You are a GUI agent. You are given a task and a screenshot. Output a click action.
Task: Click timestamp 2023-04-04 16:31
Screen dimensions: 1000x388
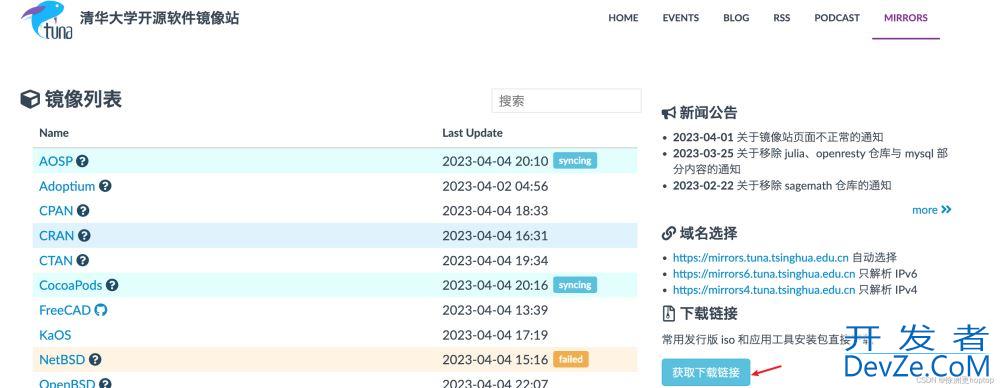pos(495,235)
